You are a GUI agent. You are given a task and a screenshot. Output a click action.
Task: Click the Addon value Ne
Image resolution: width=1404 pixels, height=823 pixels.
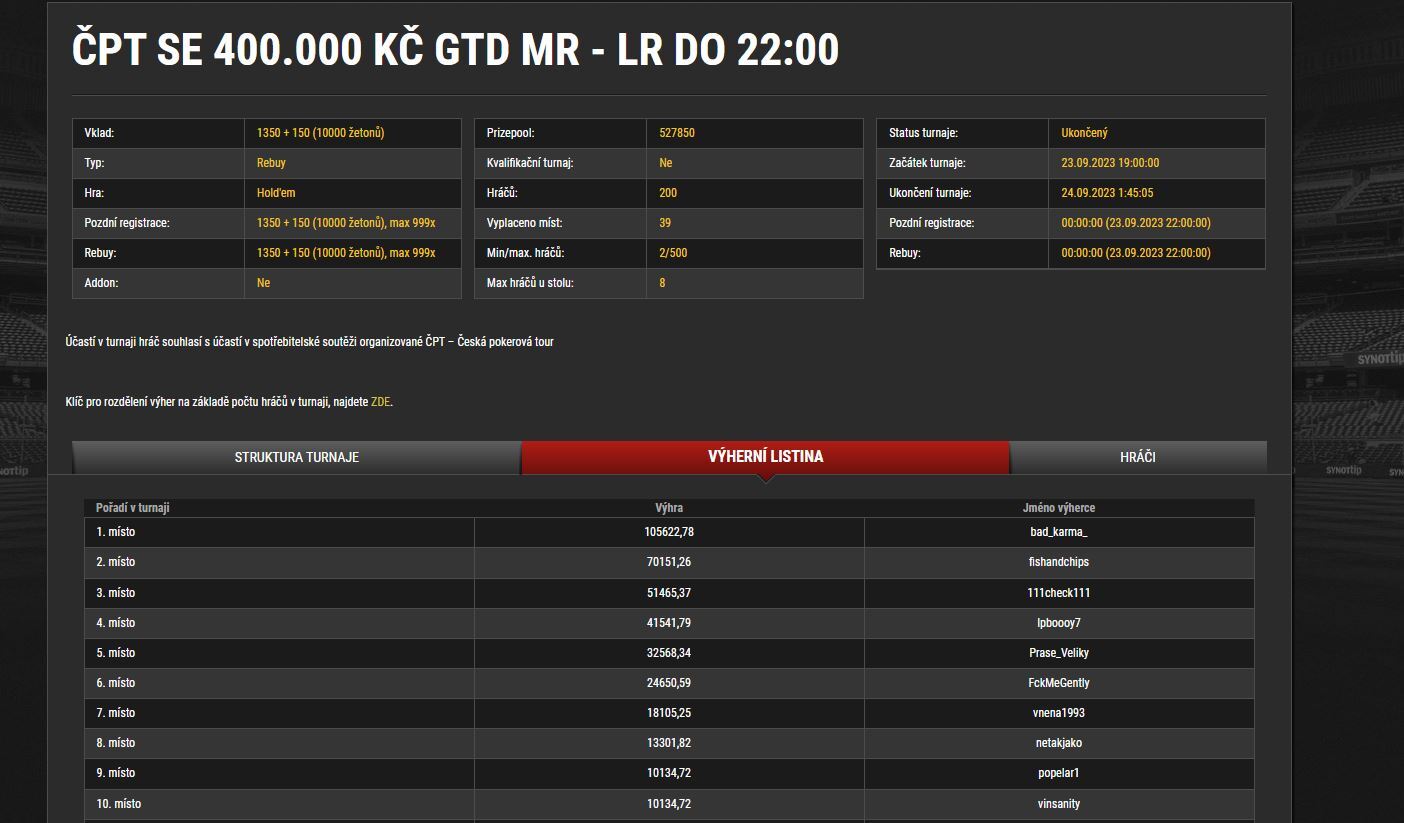pyautogui.click(x=263, y=283)
